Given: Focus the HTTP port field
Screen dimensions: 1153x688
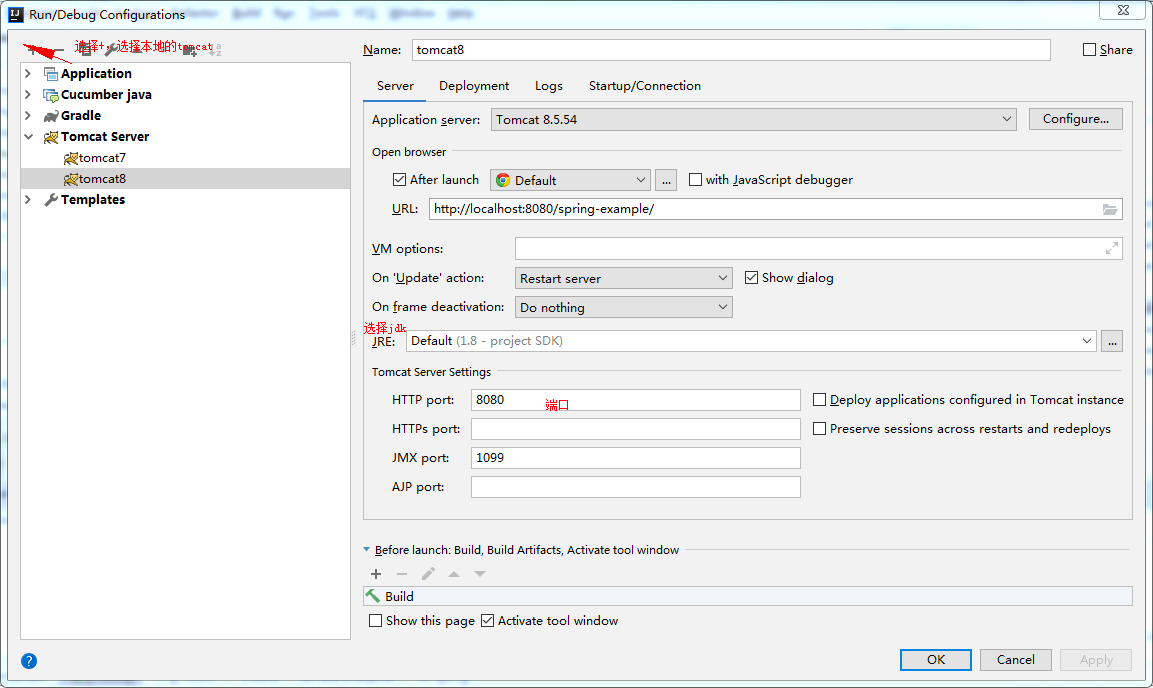Looking at the screenshot, I should pos(635,400).
